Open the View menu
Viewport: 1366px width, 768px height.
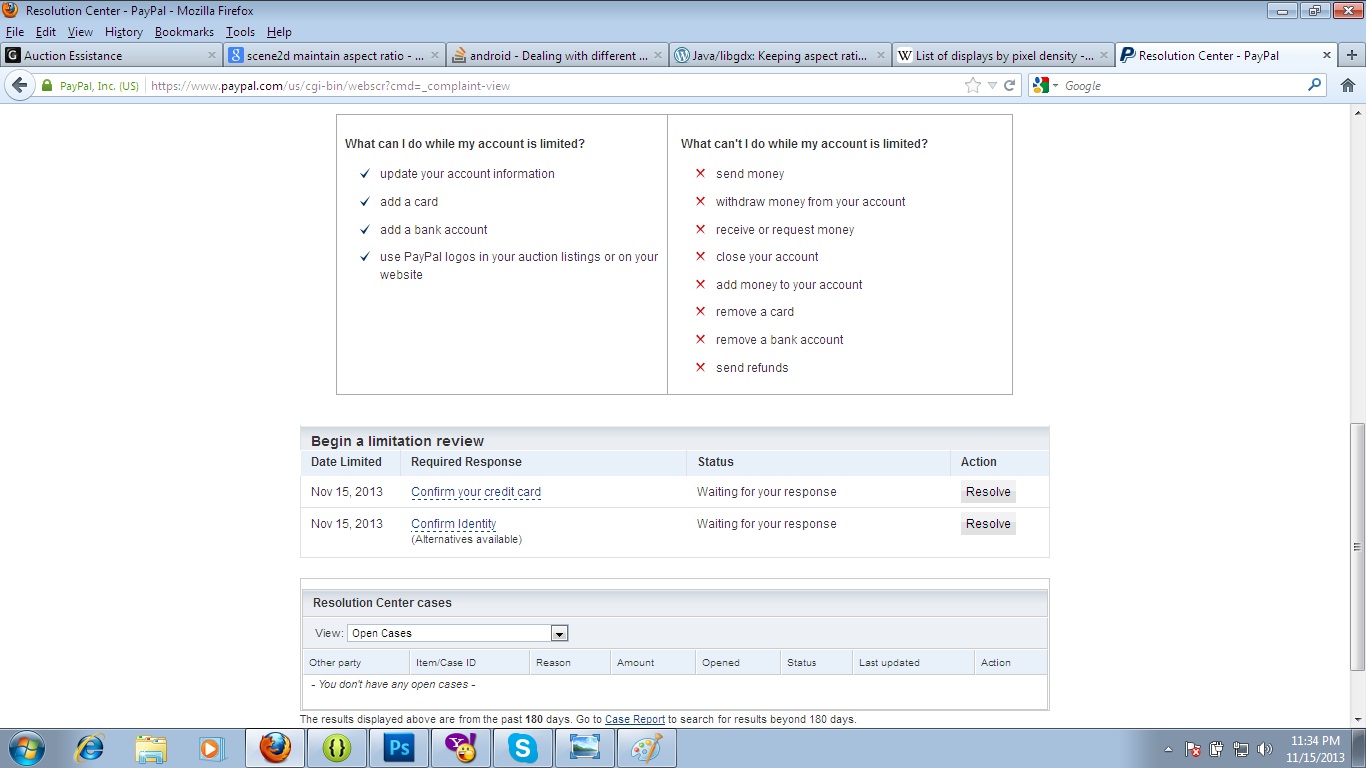80,32
